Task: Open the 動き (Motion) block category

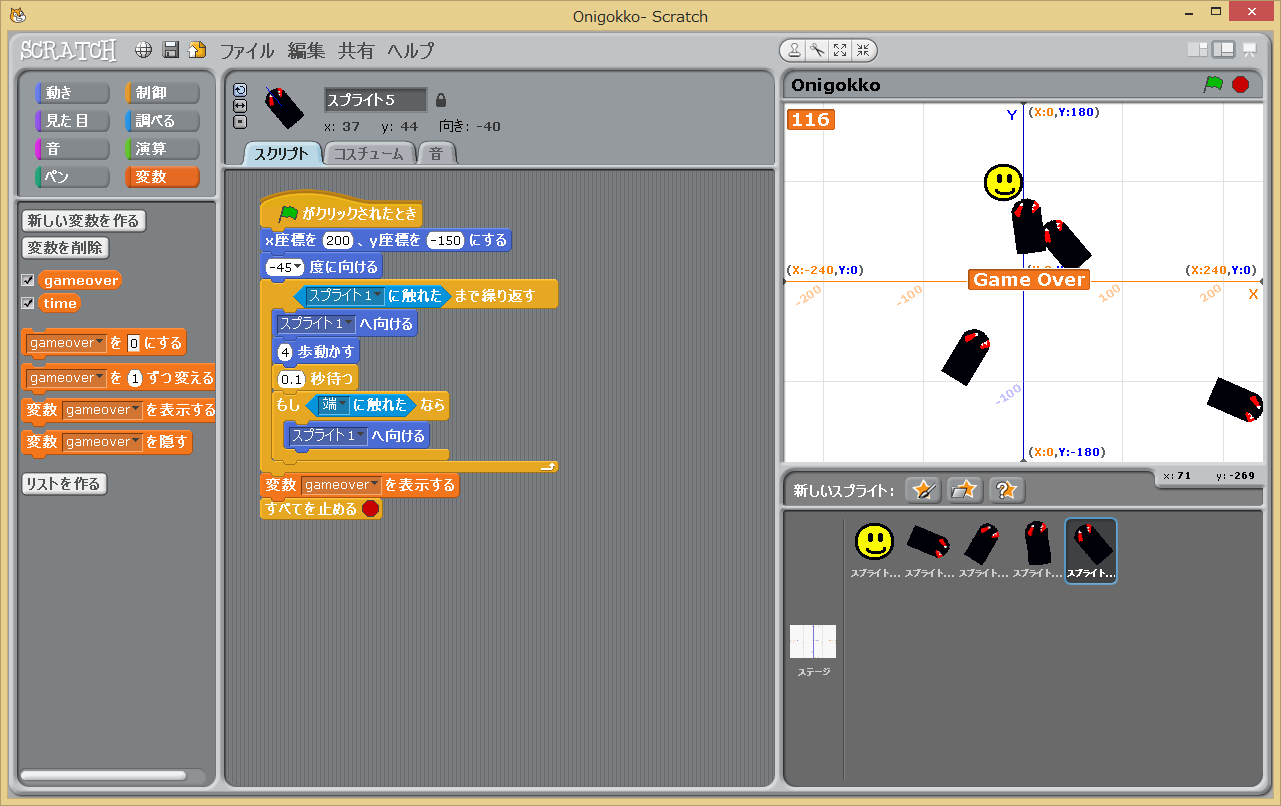Action: click(72, 93)
